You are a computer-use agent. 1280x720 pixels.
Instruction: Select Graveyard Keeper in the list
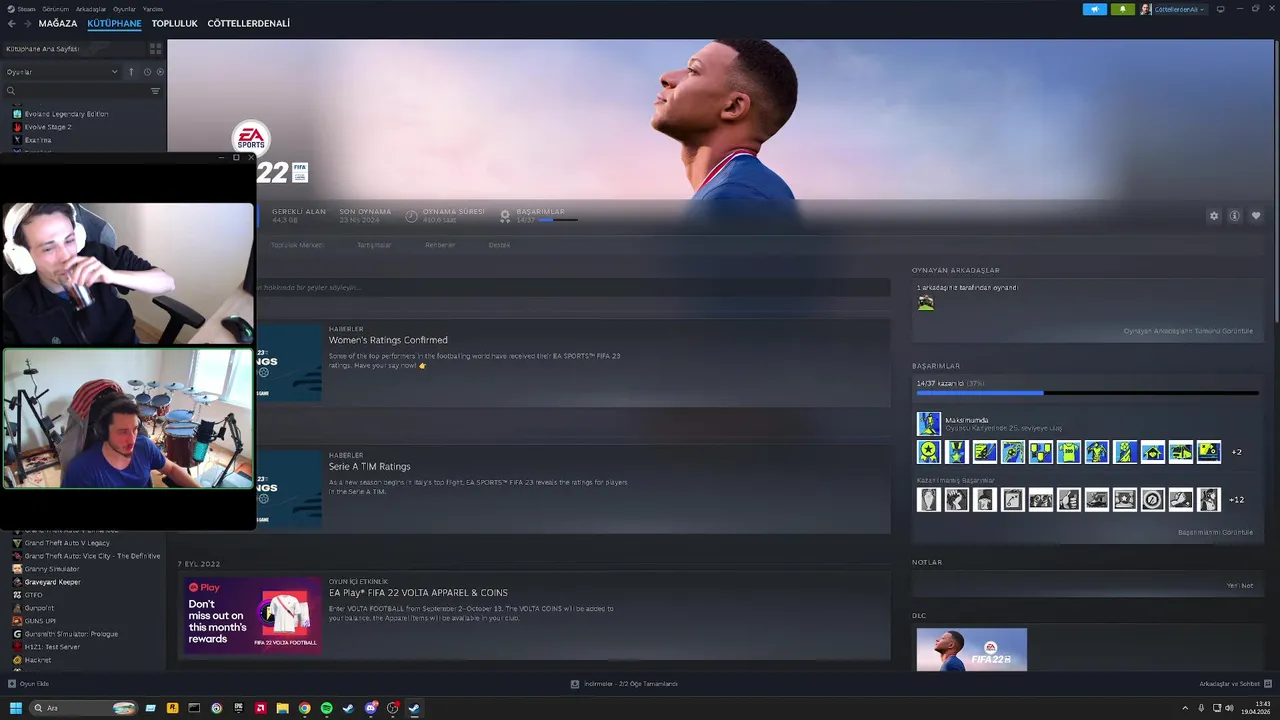point(52,582)
